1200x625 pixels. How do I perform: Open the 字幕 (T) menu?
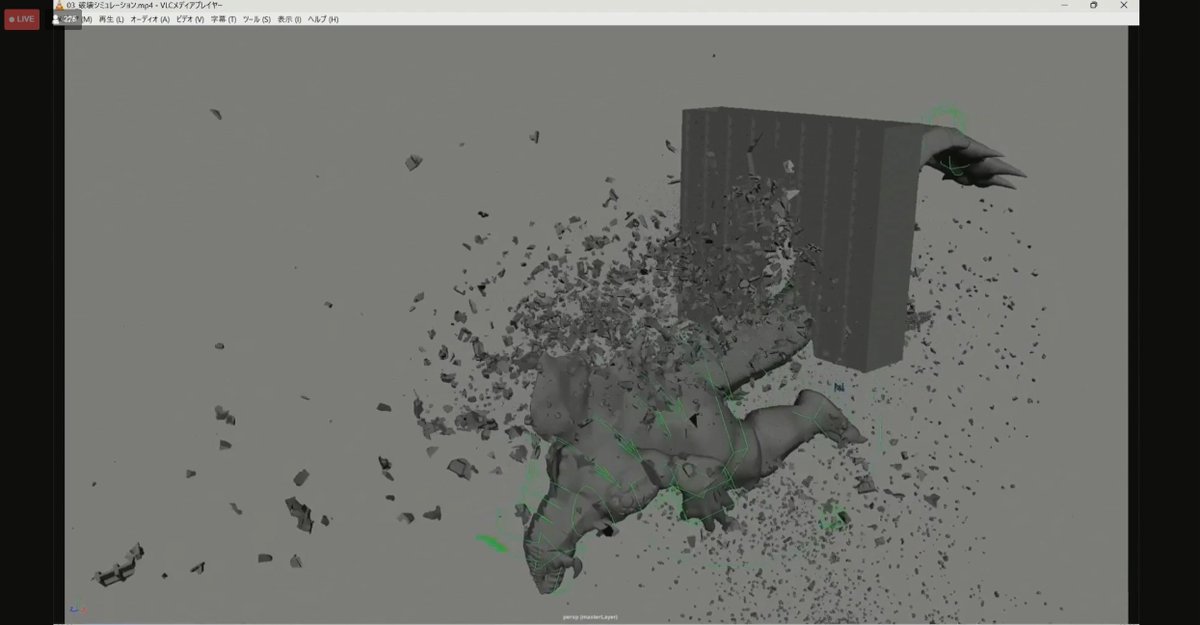(x=224, y=19)
